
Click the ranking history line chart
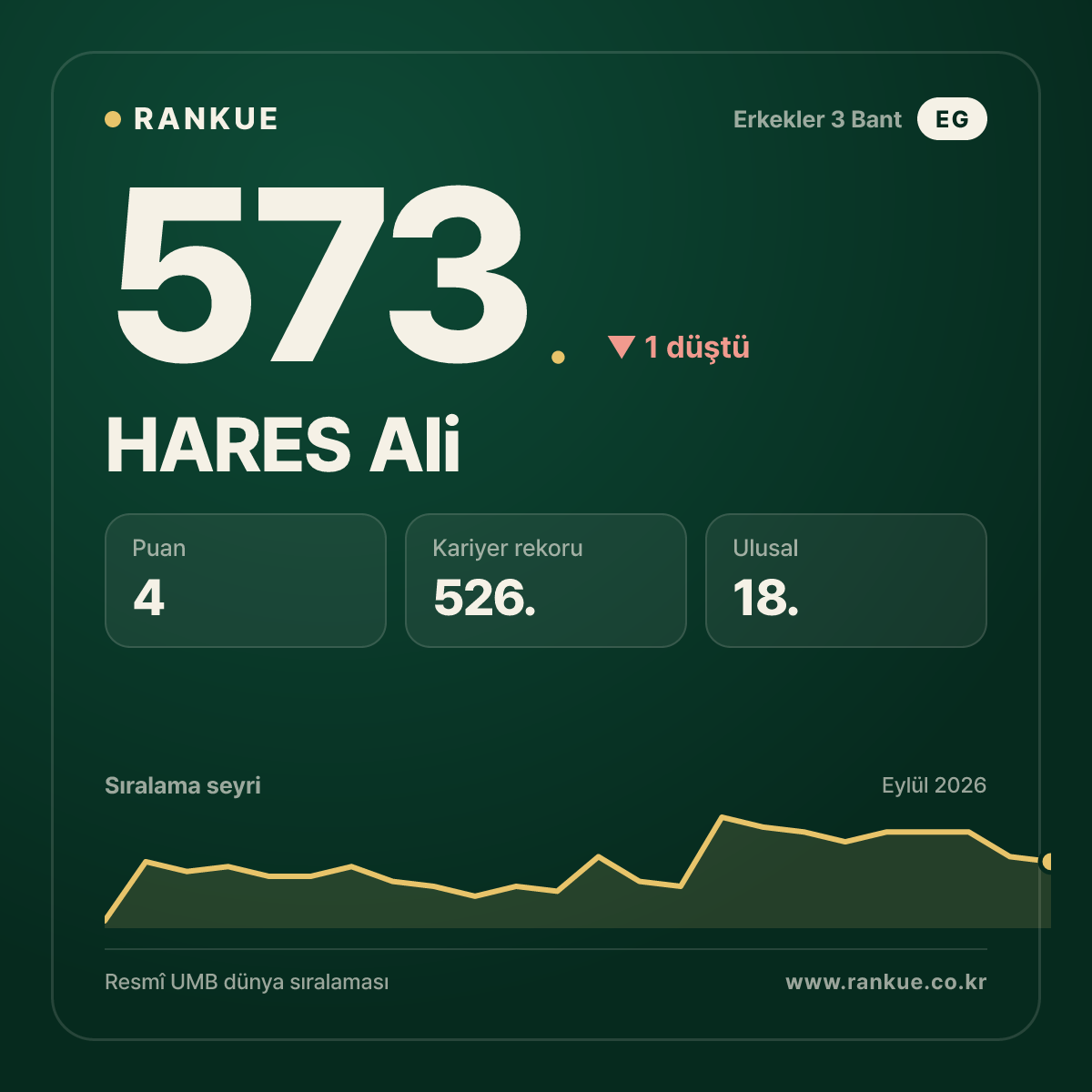578,872
